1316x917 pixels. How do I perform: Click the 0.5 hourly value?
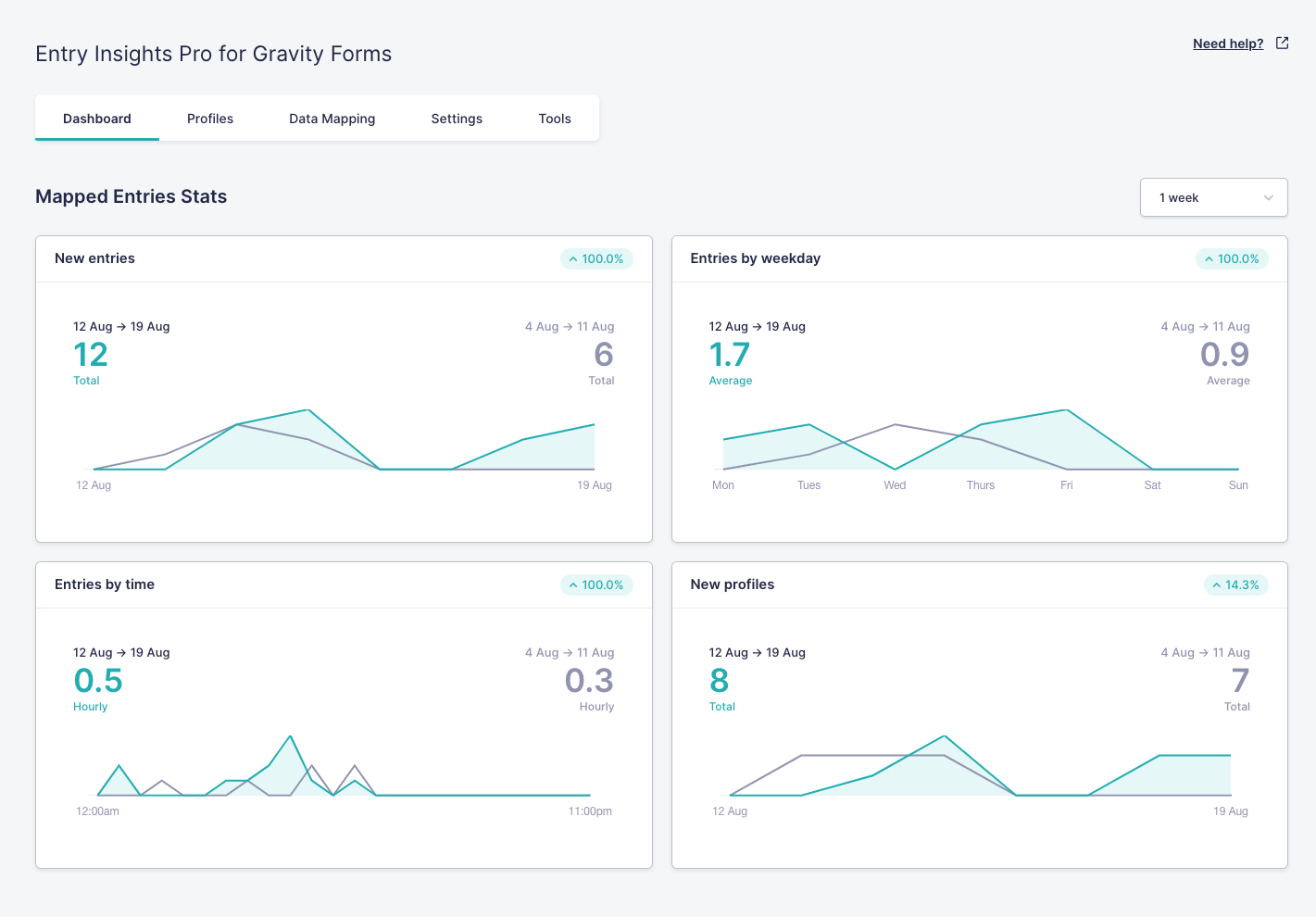tap(98, 681)
